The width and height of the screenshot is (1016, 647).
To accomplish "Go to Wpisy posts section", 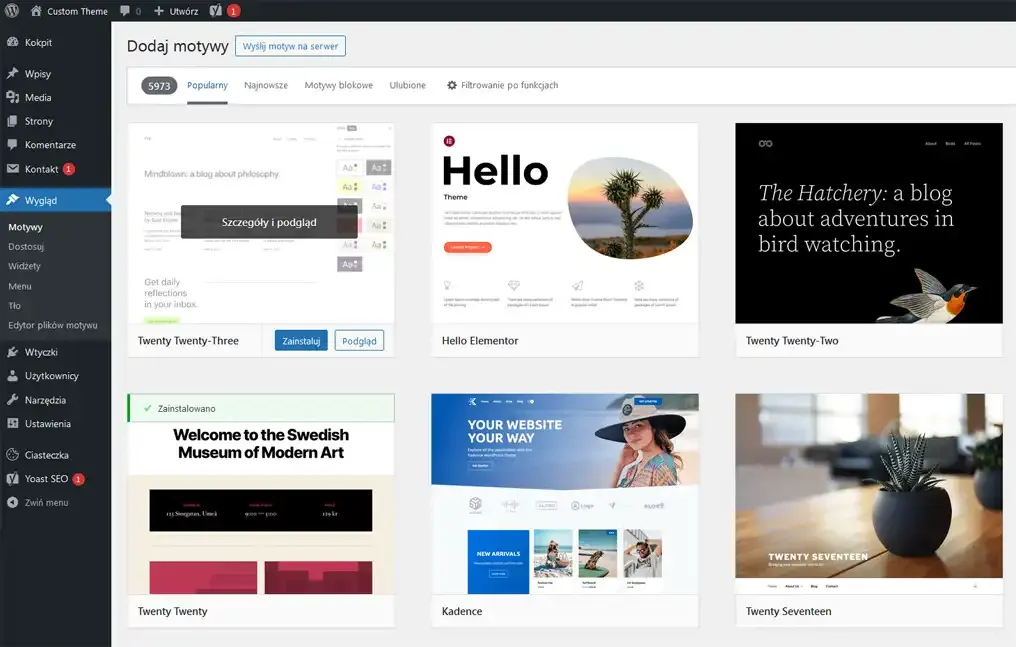I will (x=38, y=74).
